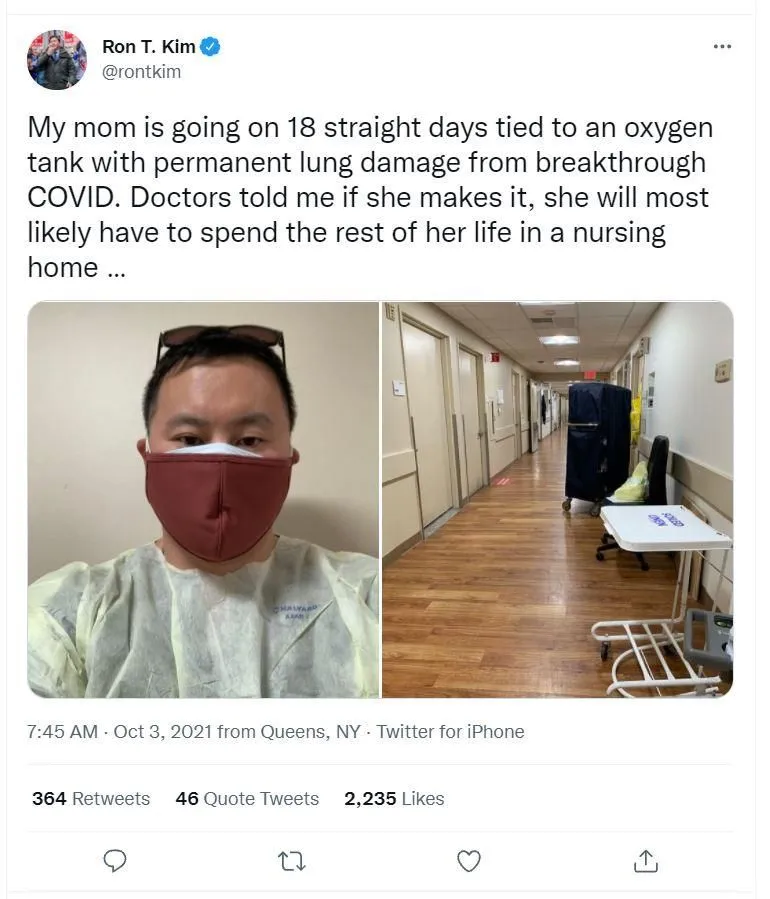Viewport: 770px width, 899px height.
Task: Click the retweet arrows icon
Action: 291,861
